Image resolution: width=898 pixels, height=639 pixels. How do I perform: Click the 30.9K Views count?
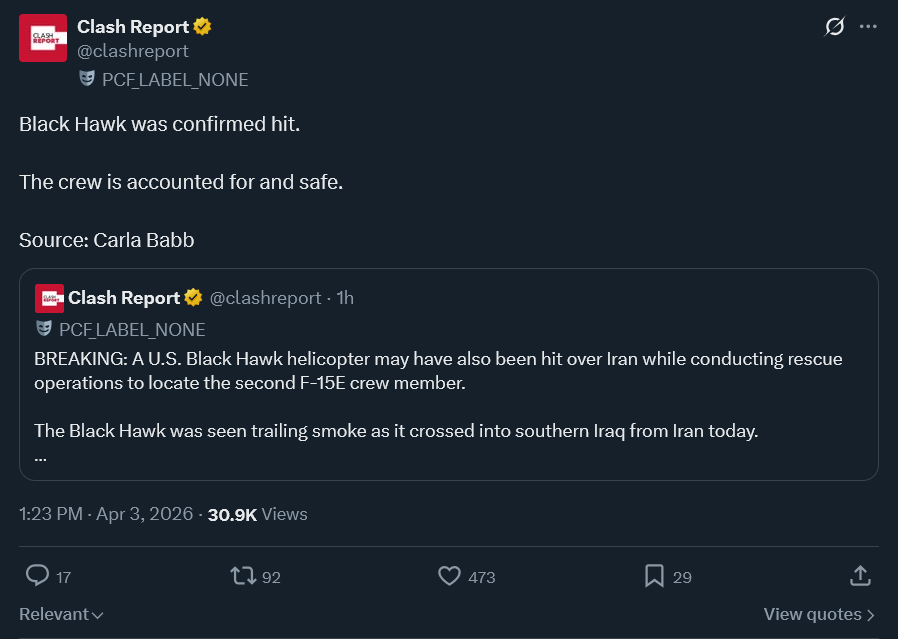(x=257, y=514)
